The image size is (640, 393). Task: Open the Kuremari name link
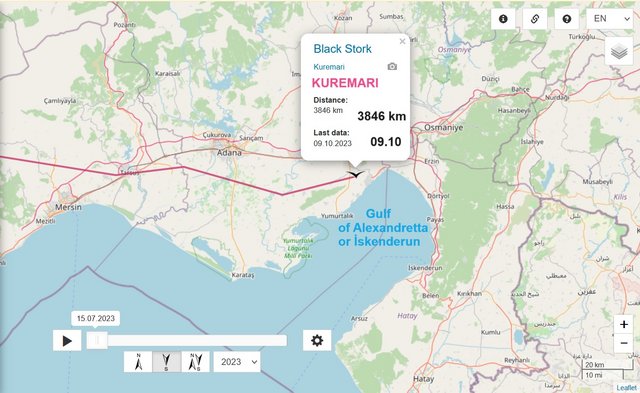point(329,67)
